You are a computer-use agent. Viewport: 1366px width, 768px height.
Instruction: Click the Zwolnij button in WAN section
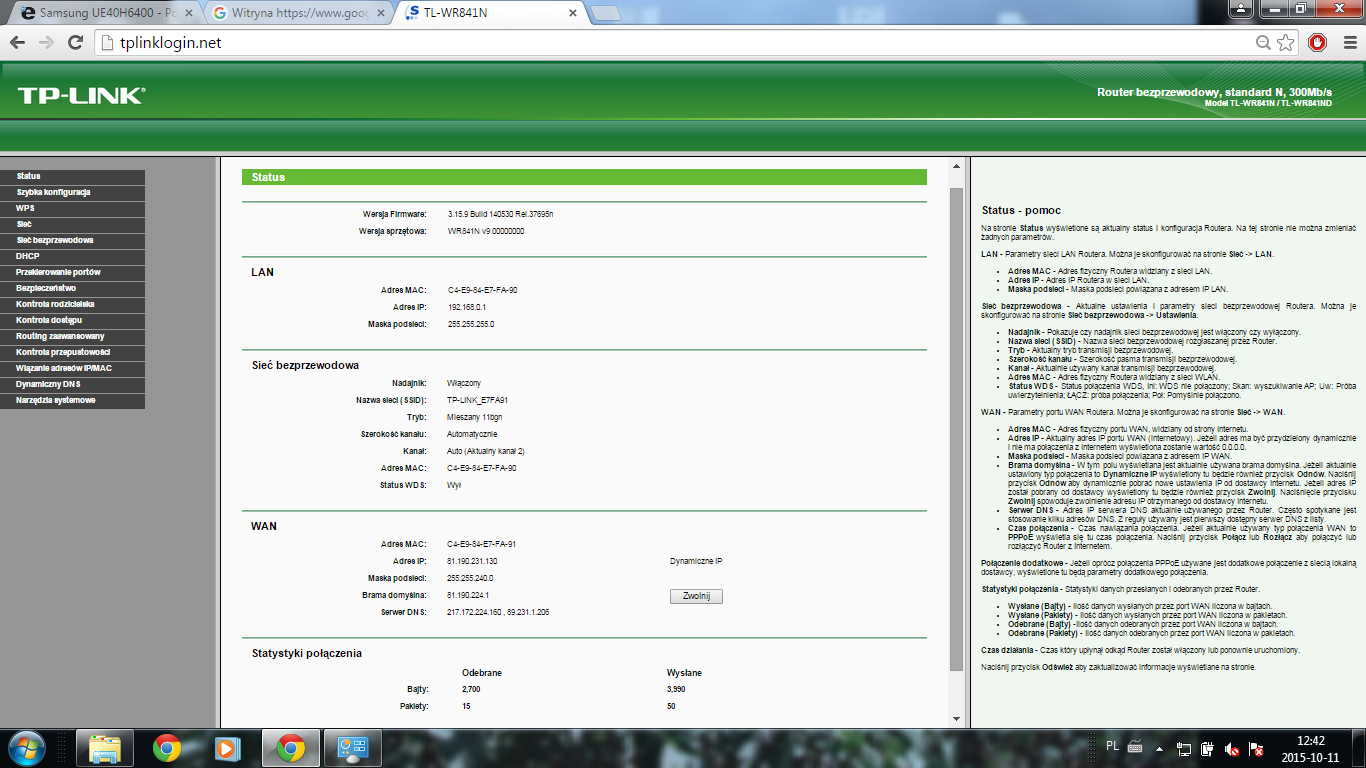click(696, 596)
